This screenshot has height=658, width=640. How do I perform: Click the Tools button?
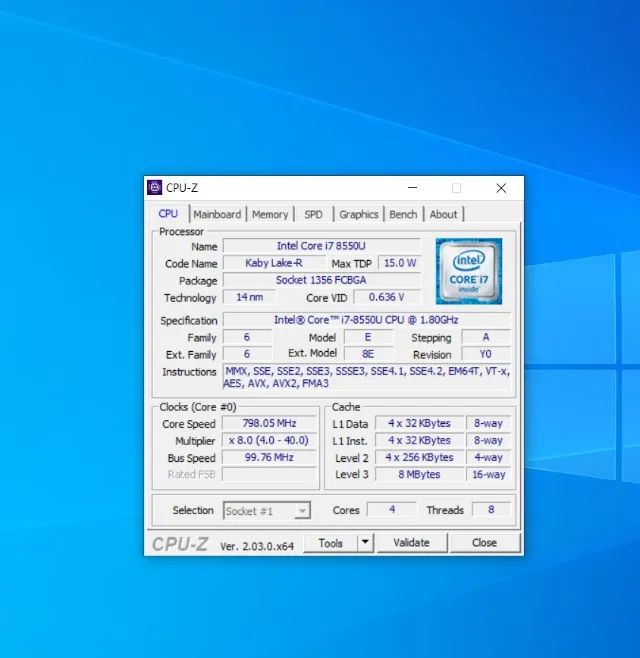330,543
